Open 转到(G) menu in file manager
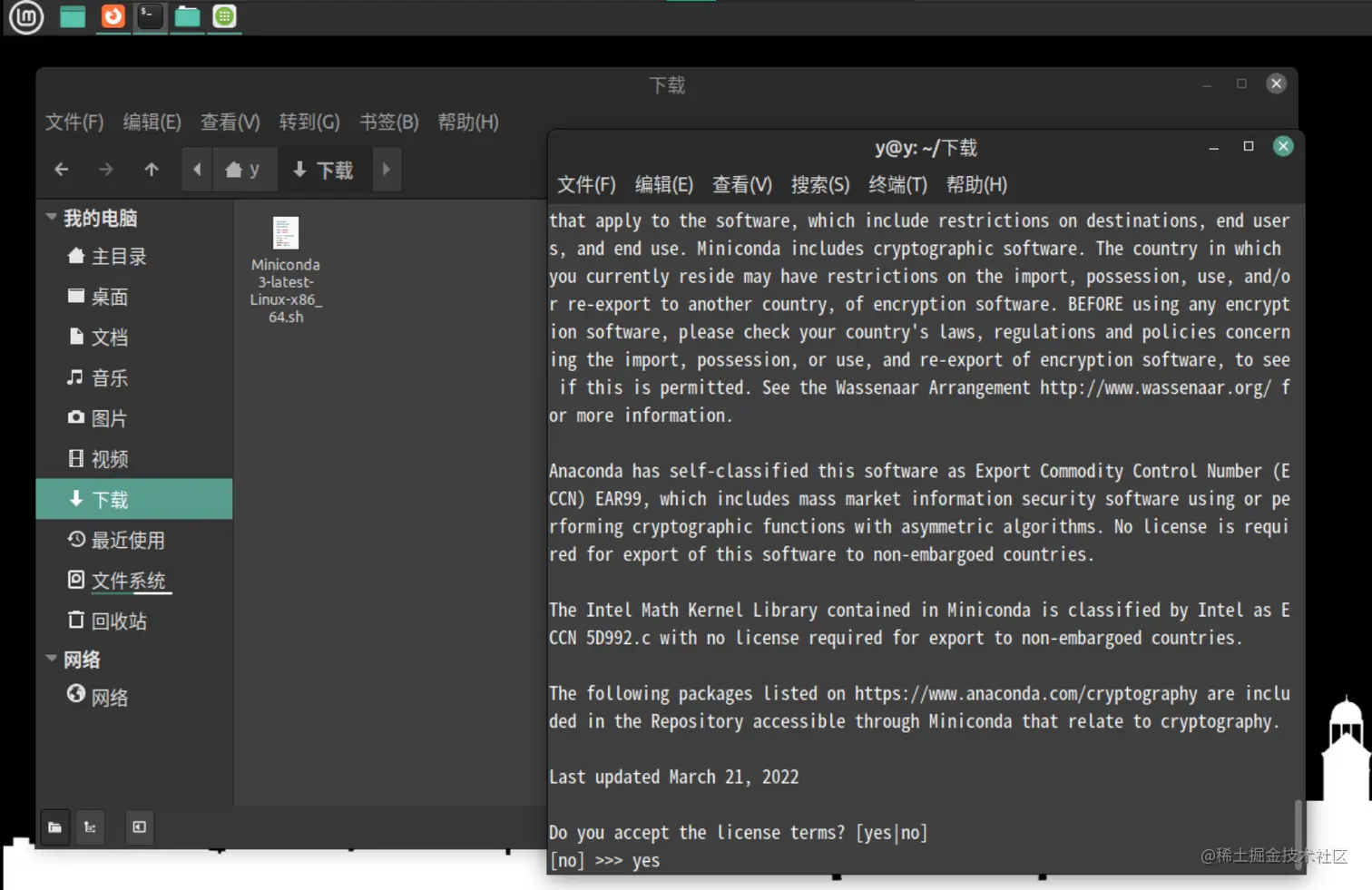 click(309, 122)
